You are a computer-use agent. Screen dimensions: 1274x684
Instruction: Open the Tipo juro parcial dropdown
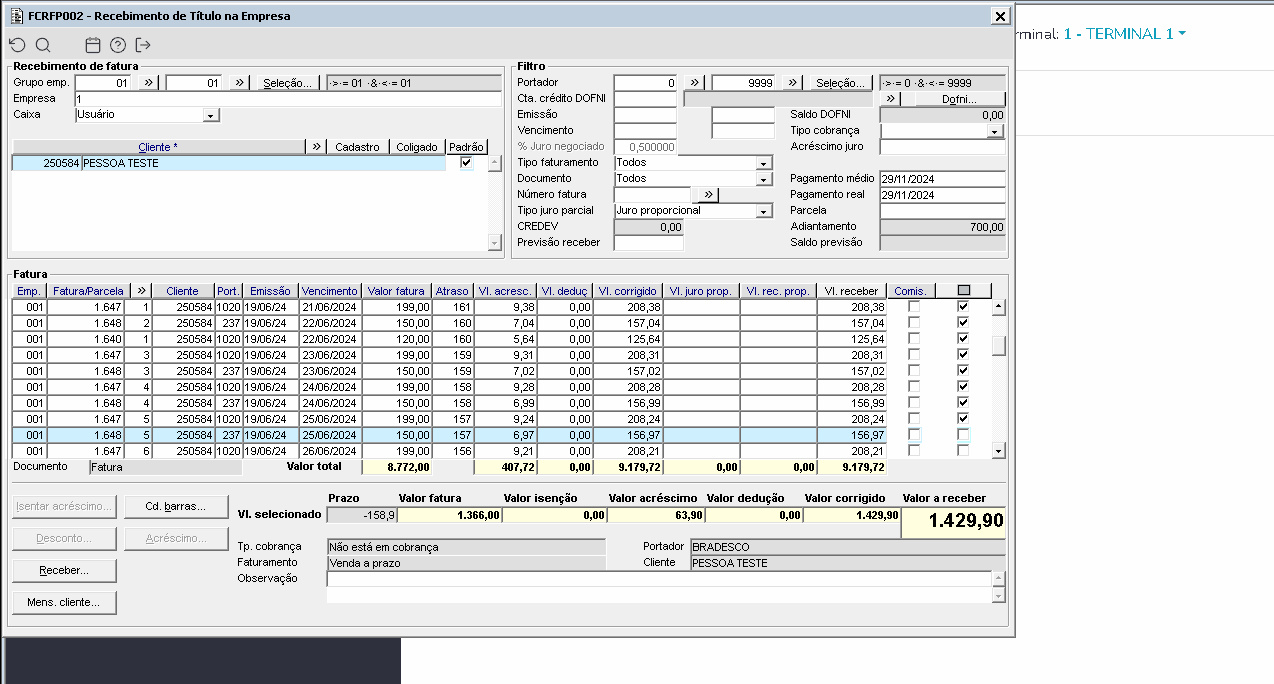[764, 211]
